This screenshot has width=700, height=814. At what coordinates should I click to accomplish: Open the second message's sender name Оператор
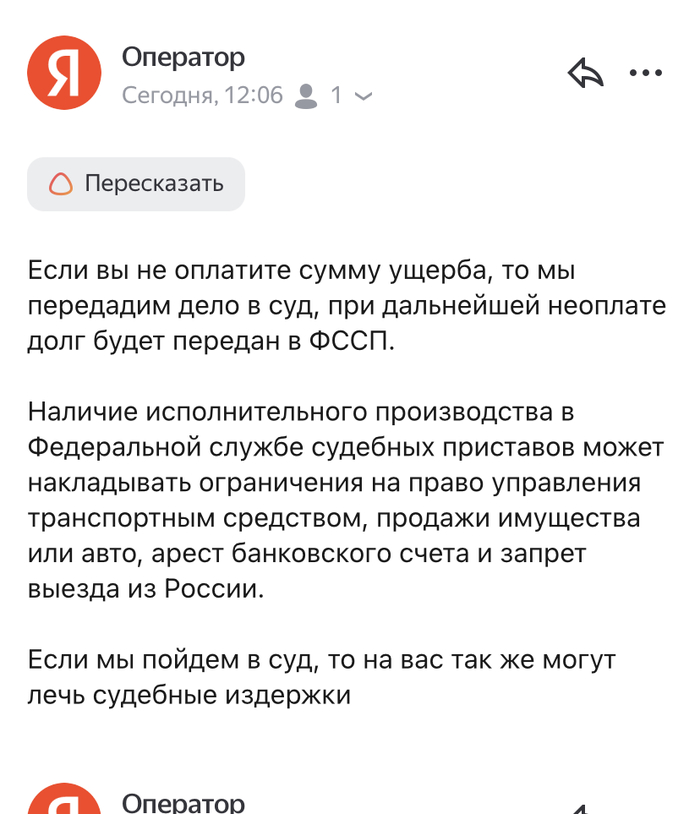click(183, 803)
